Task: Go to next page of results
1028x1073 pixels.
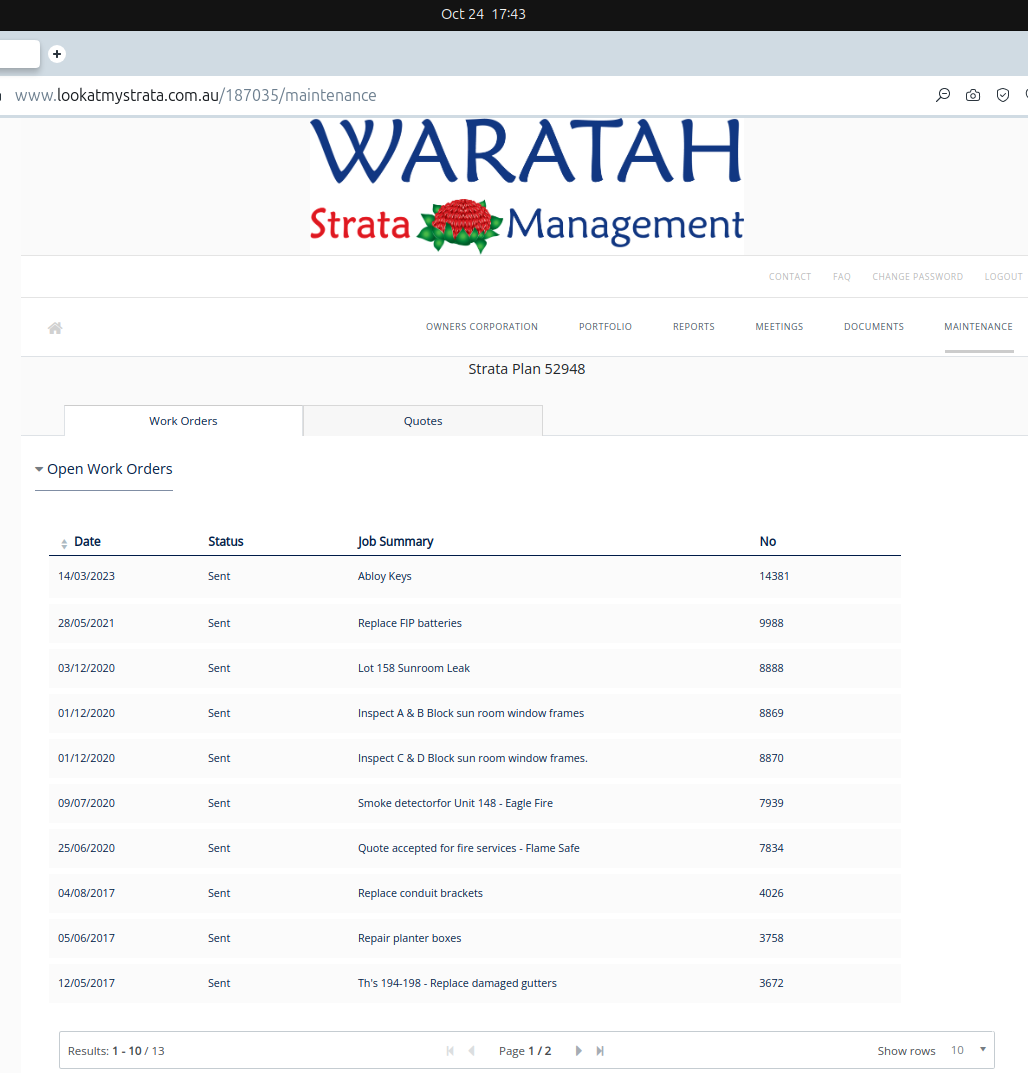Action: (578, 1051)
